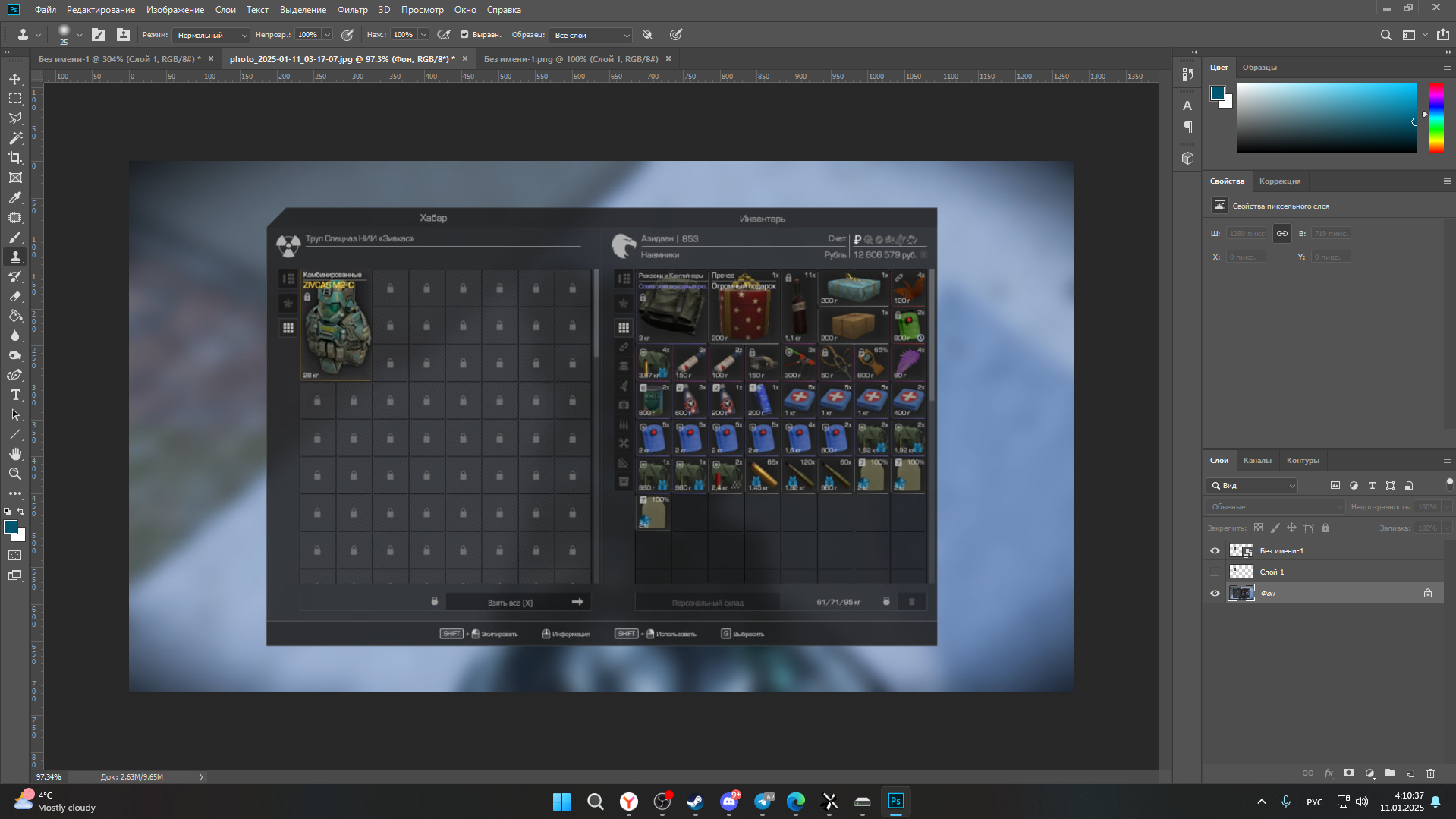Open Clone Source panel from options bar
This screenshot has height=819, width=1456.
pyautogui.click(x=123, y=35)
